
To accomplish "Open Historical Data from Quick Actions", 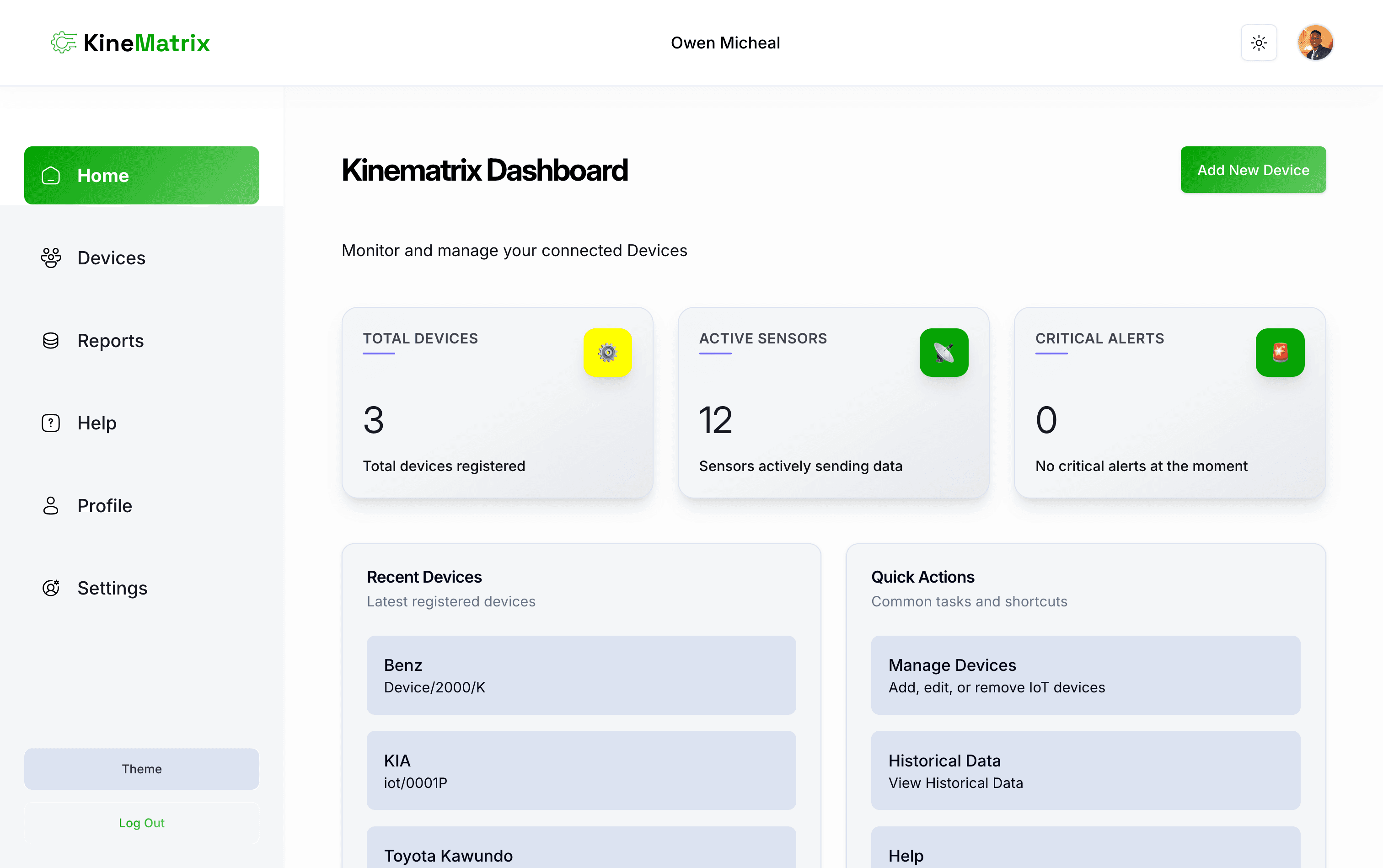I will point(1085,771).
